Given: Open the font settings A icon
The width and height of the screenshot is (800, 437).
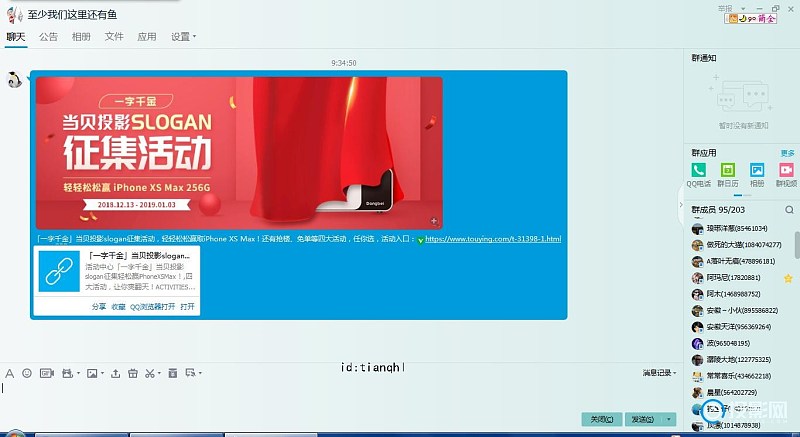Looking at the screenshot, I should coord(9,373).
